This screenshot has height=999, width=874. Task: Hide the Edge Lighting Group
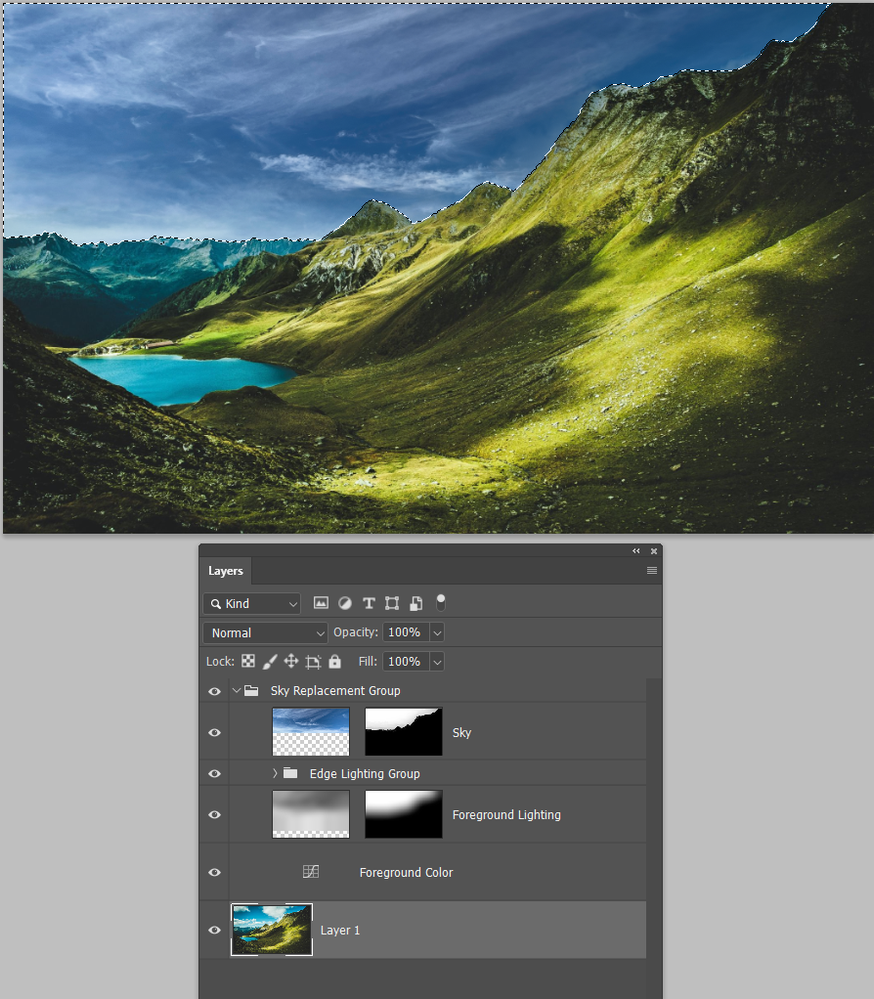[215, 773]
